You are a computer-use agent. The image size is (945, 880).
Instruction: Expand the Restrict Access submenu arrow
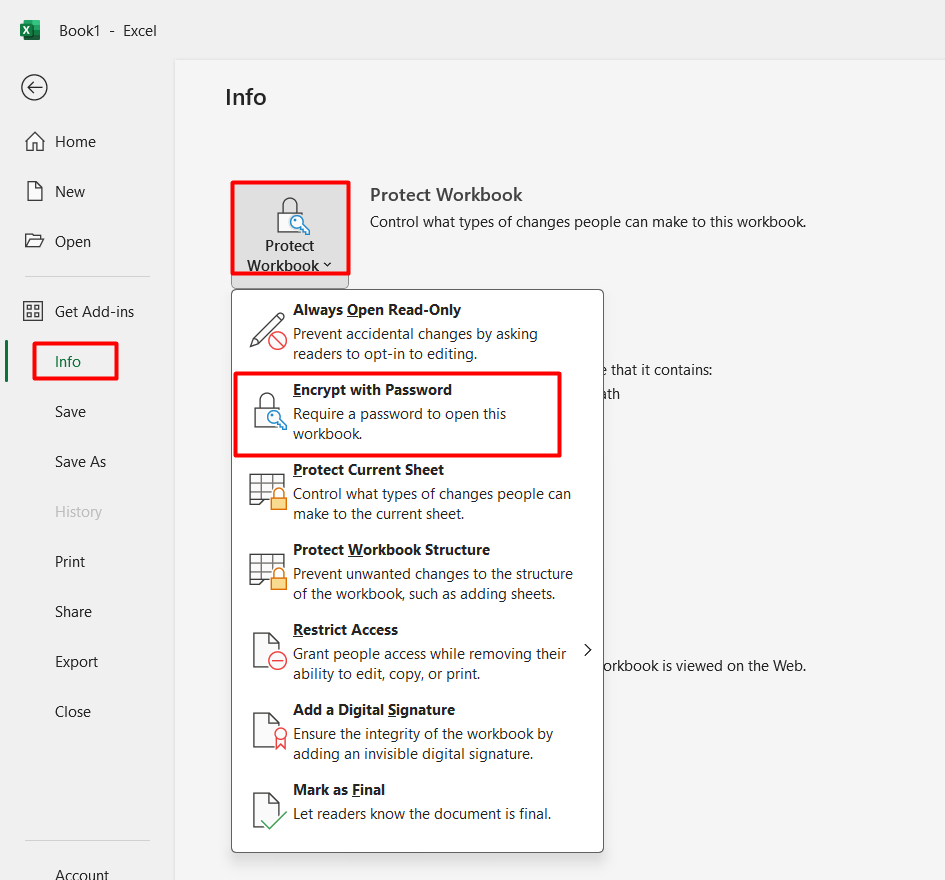tap(588, 651)
